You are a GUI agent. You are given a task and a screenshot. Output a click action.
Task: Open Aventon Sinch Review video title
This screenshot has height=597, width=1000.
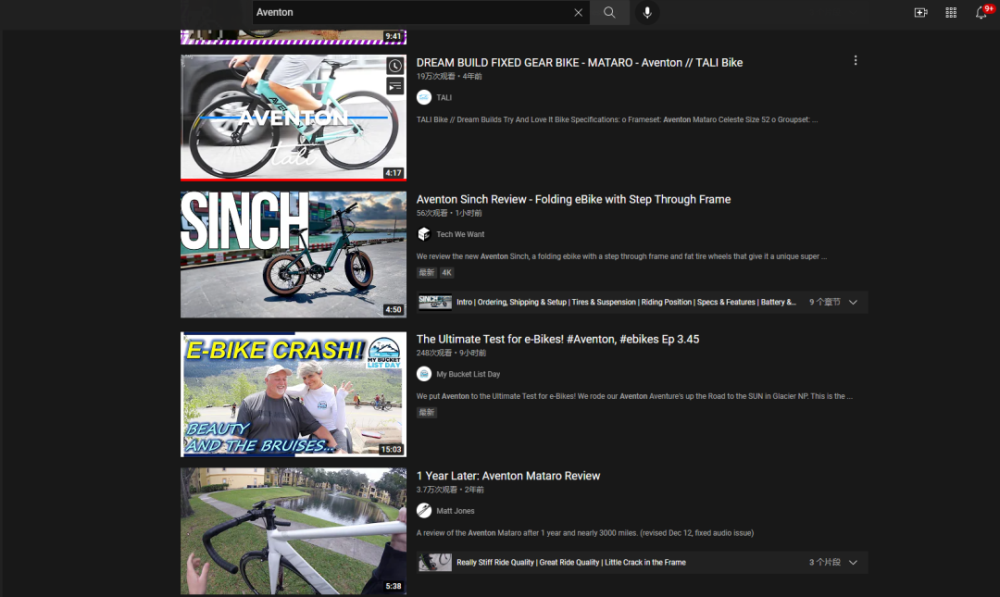click(573, 199)
